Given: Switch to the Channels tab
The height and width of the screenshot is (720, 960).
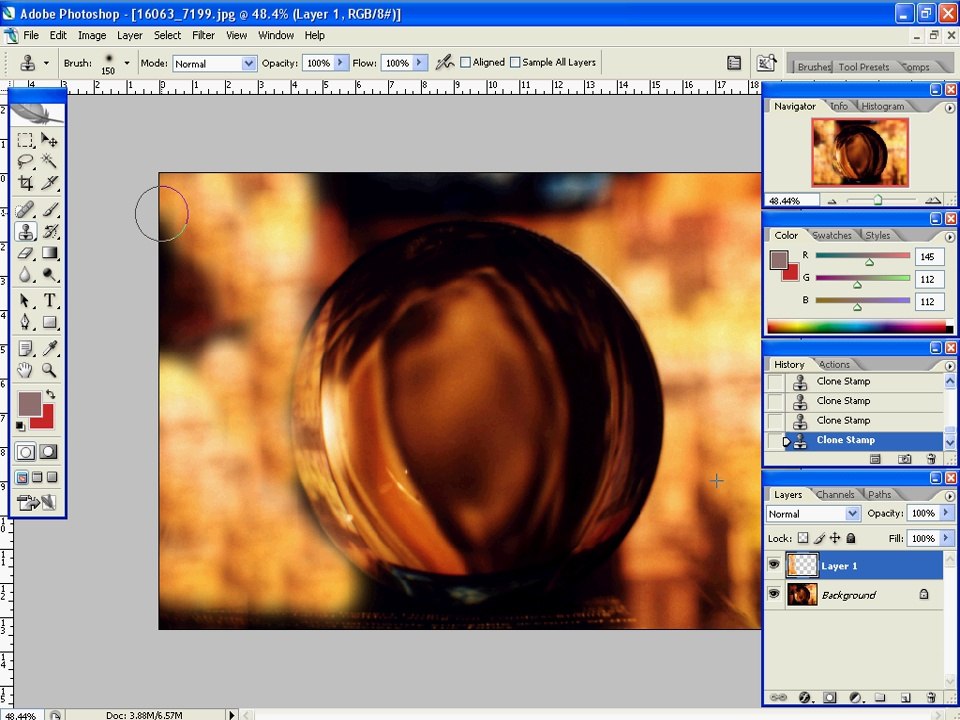Looking at the screenshot, I should pos(834,495).
